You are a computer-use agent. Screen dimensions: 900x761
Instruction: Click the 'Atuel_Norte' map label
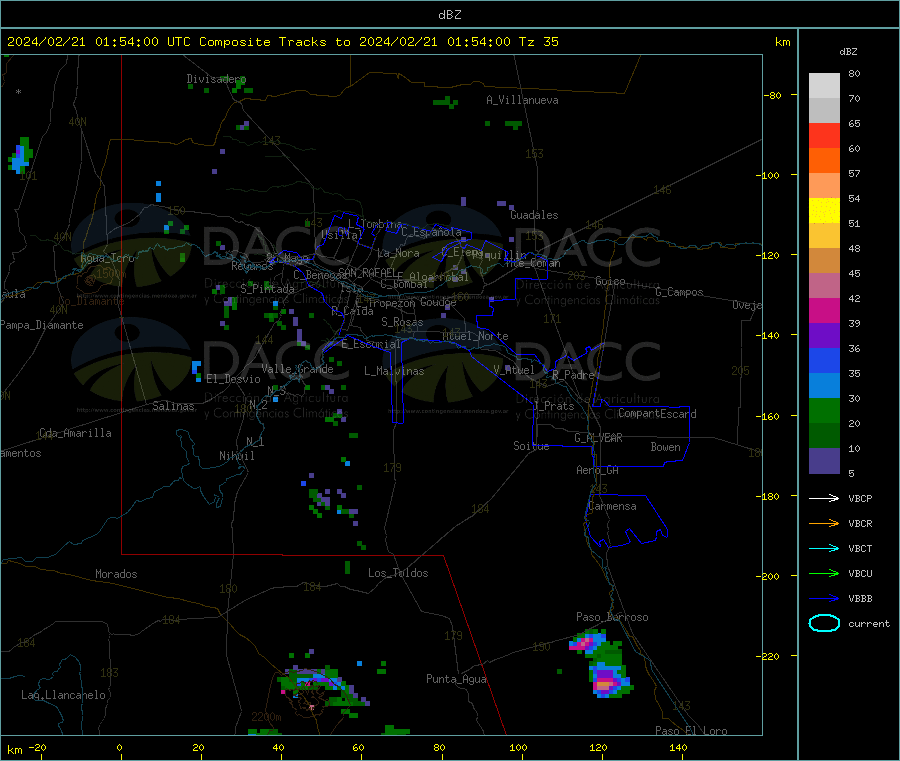point(475,336)
